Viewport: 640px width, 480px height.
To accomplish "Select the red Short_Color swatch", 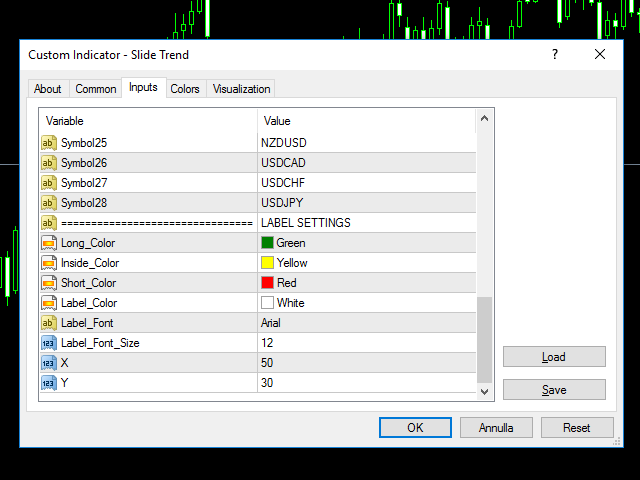I will (267, 283).
